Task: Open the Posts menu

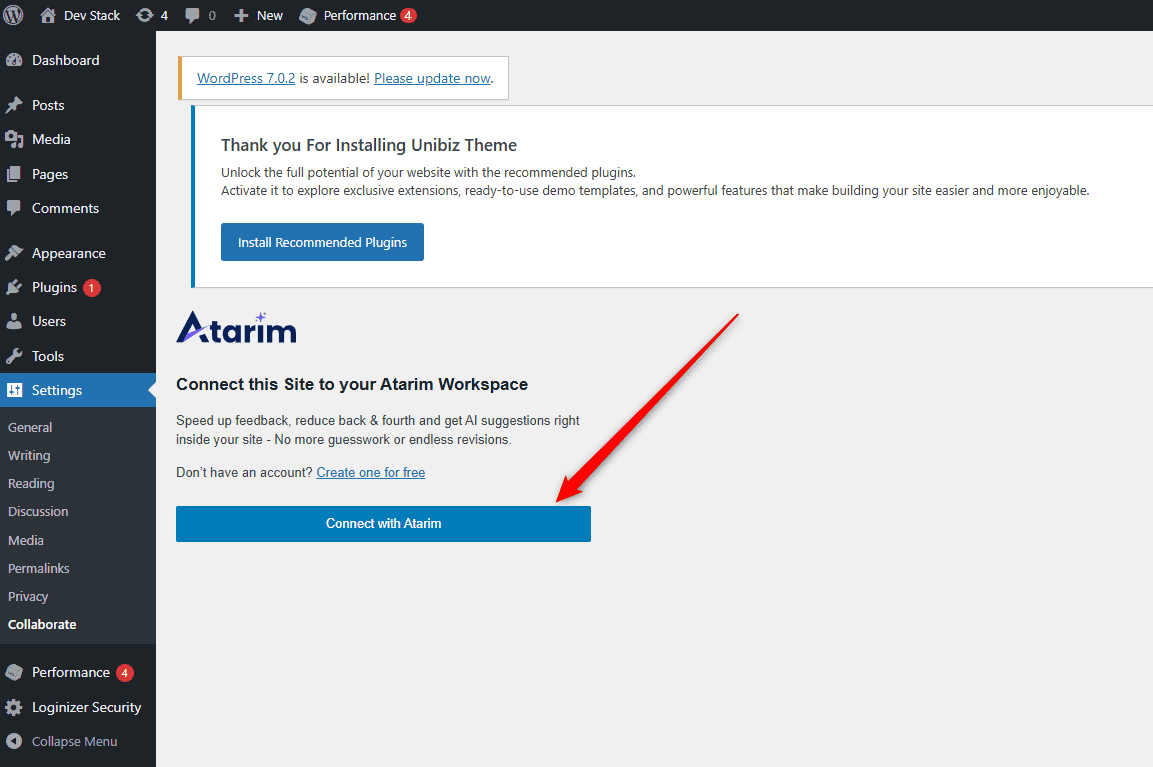Action: 48,105
